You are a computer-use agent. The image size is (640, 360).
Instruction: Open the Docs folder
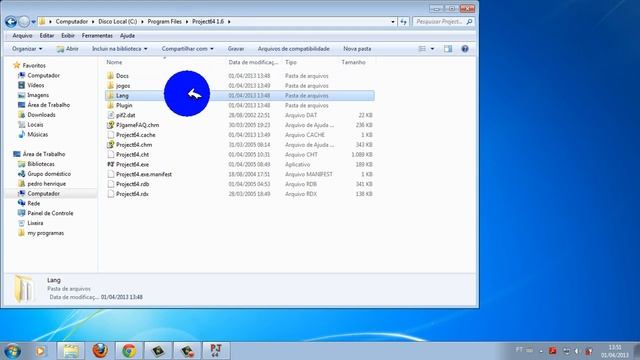coord(122,76)
